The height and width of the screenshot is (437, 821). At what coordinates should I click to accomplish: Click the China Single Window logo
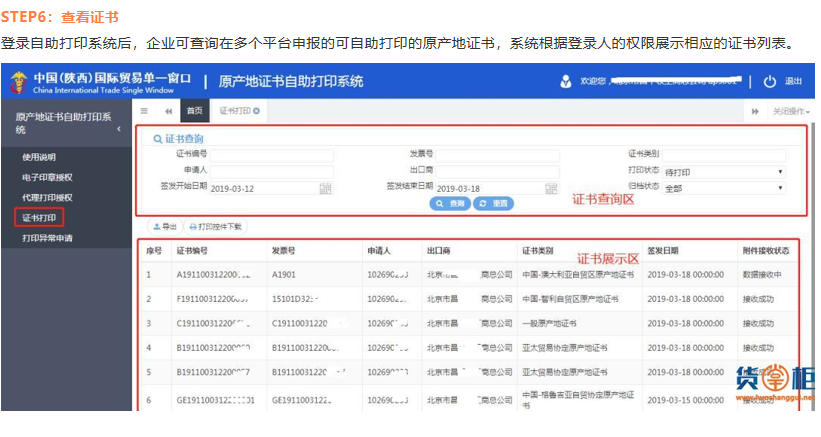(x=18, y=81)
